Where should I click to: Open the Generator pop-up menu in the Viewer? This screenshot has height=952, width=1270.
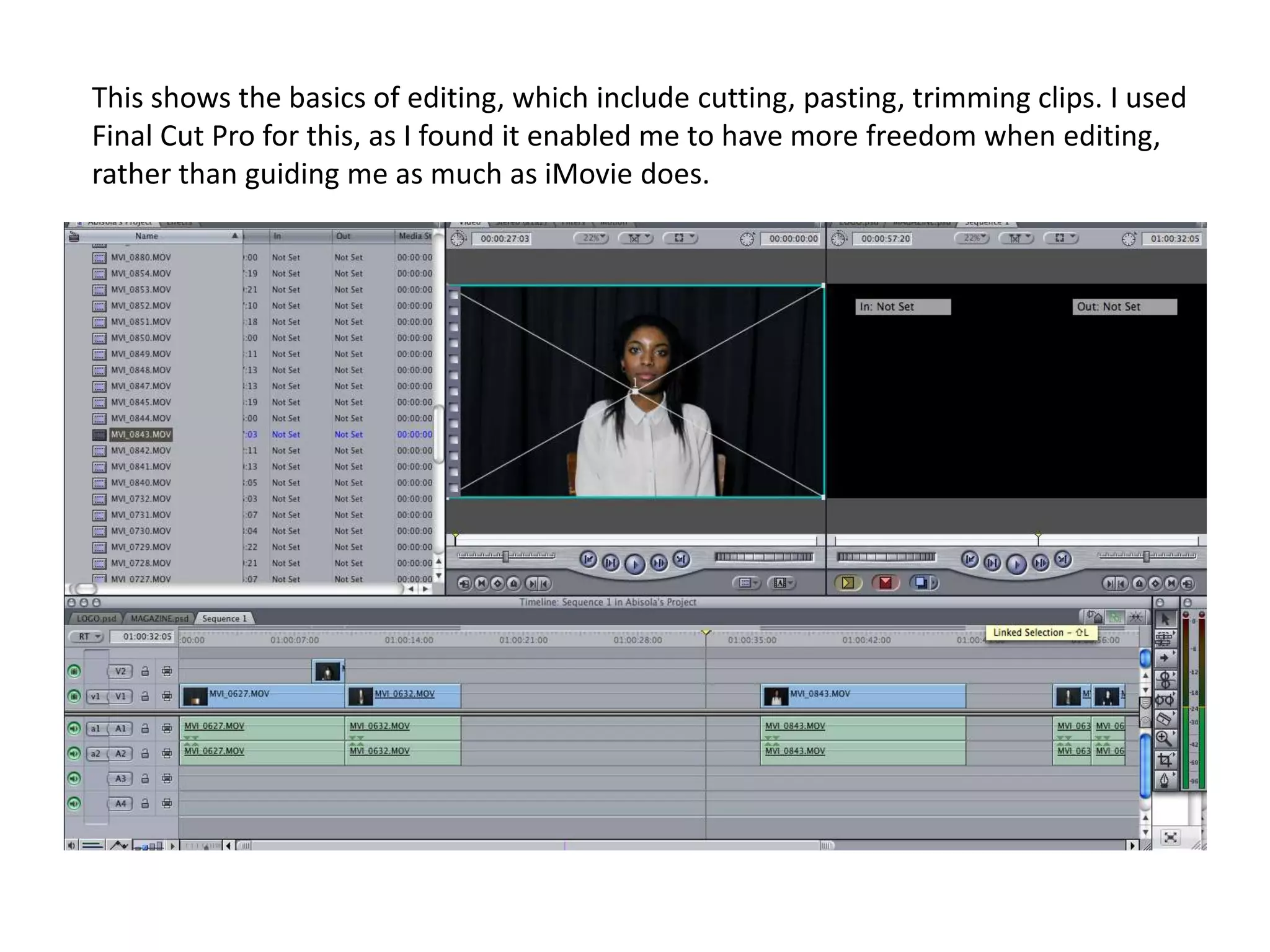pos(781,583)
